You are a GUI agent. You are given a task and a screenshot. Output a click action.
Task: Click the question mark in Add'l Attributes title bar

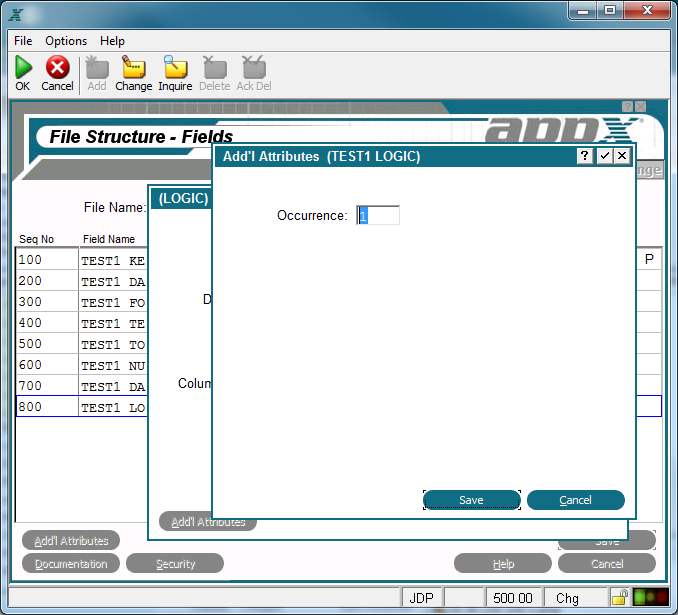tap(585, 156)
